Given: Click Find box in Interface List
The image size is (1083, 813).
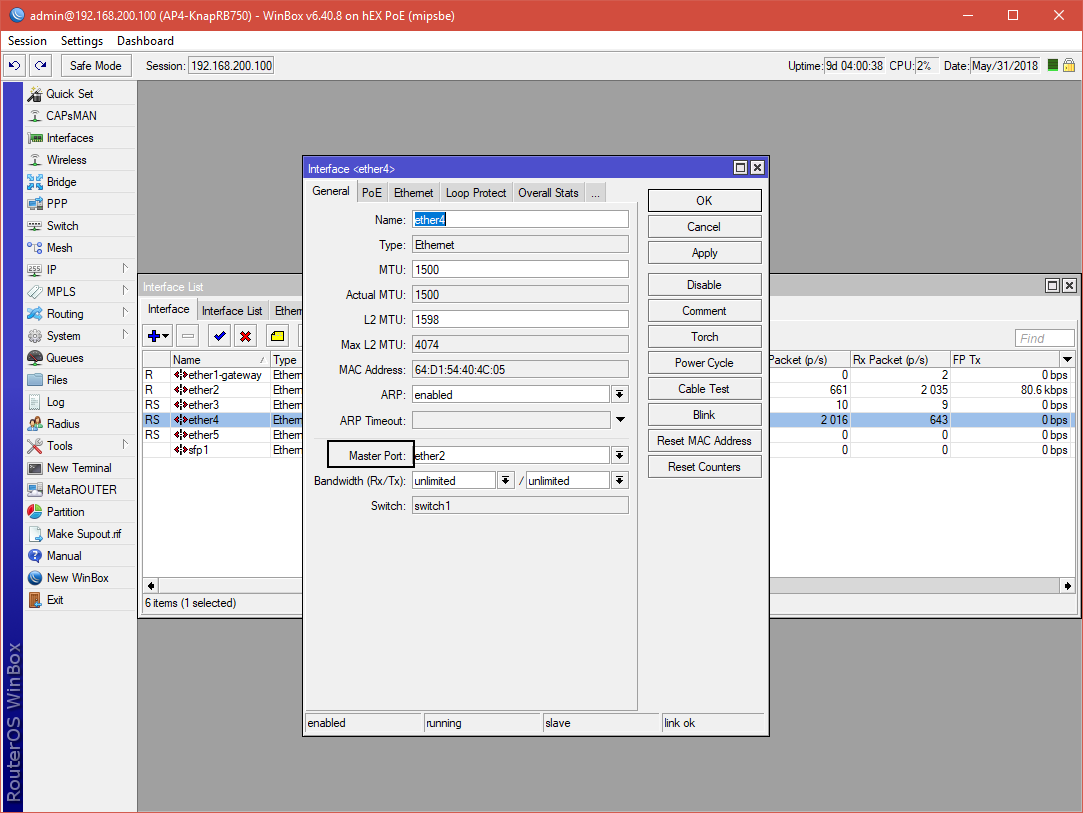Looking at the screenshot, I should (x=1044, y=338).
